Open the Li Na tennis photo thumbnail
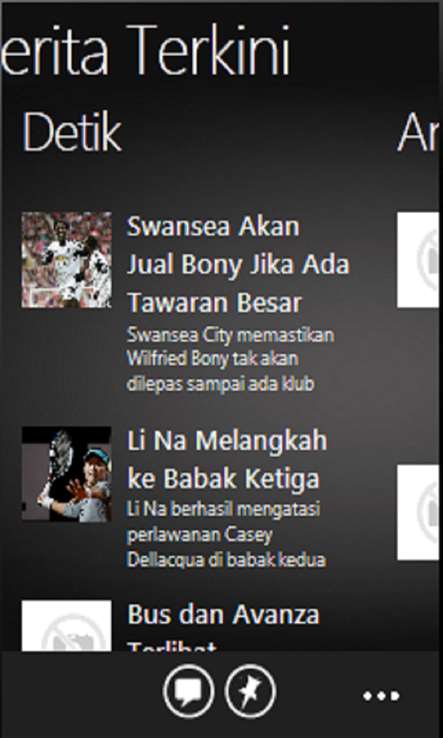 point(66,474)
